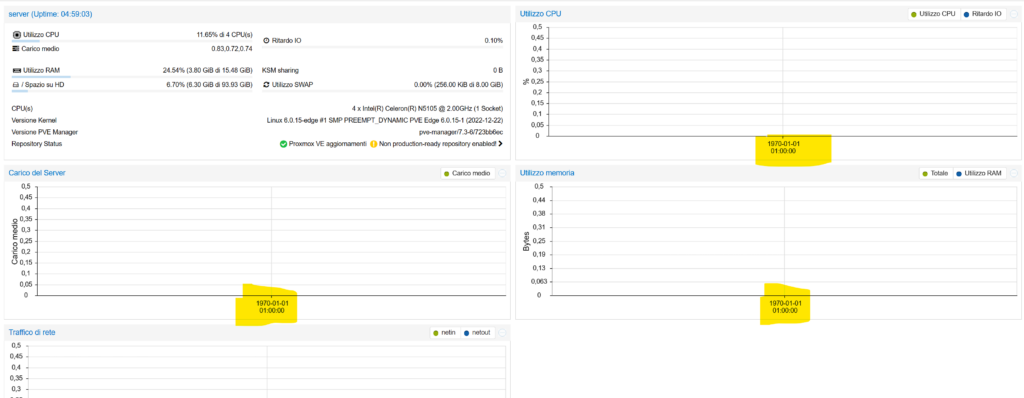Toggle netin series in network legend
The width and height of the screenshot is (1024, 398).
(x=444, y=333)
